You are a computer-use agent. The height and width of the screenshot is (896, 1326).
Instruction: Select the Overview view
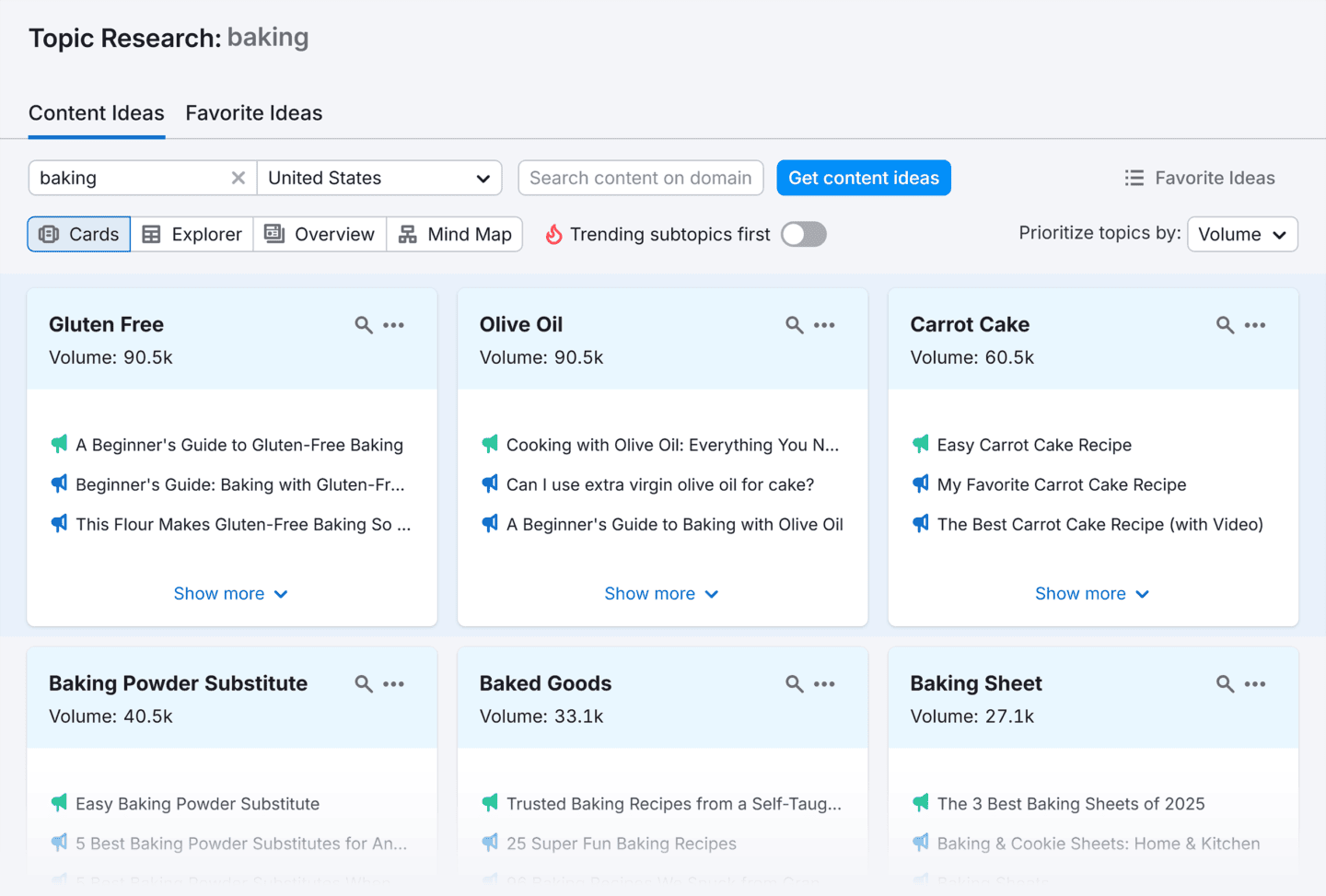320,234
